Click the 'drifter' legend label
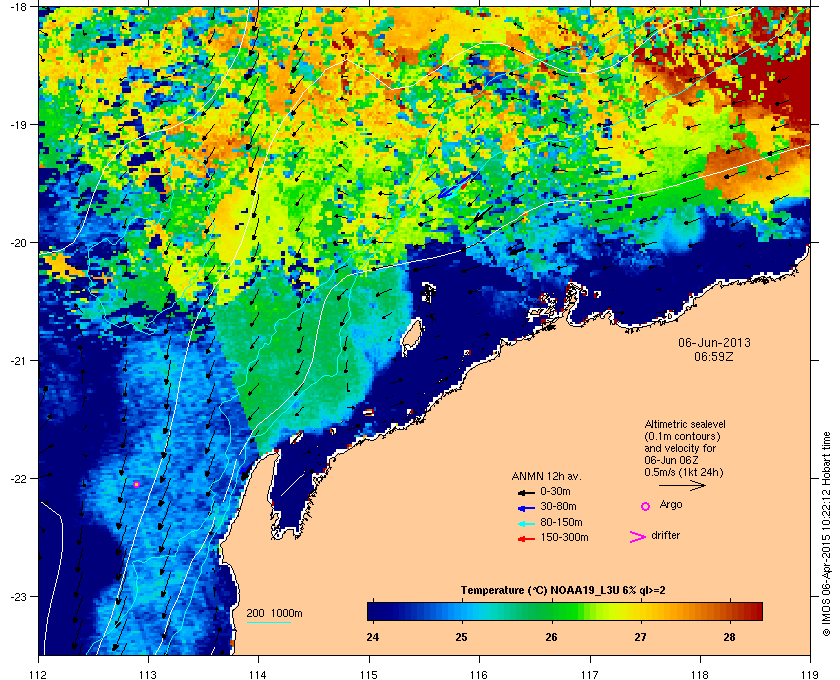The height and width of the screenshot is (680, 840). point(665,535)
